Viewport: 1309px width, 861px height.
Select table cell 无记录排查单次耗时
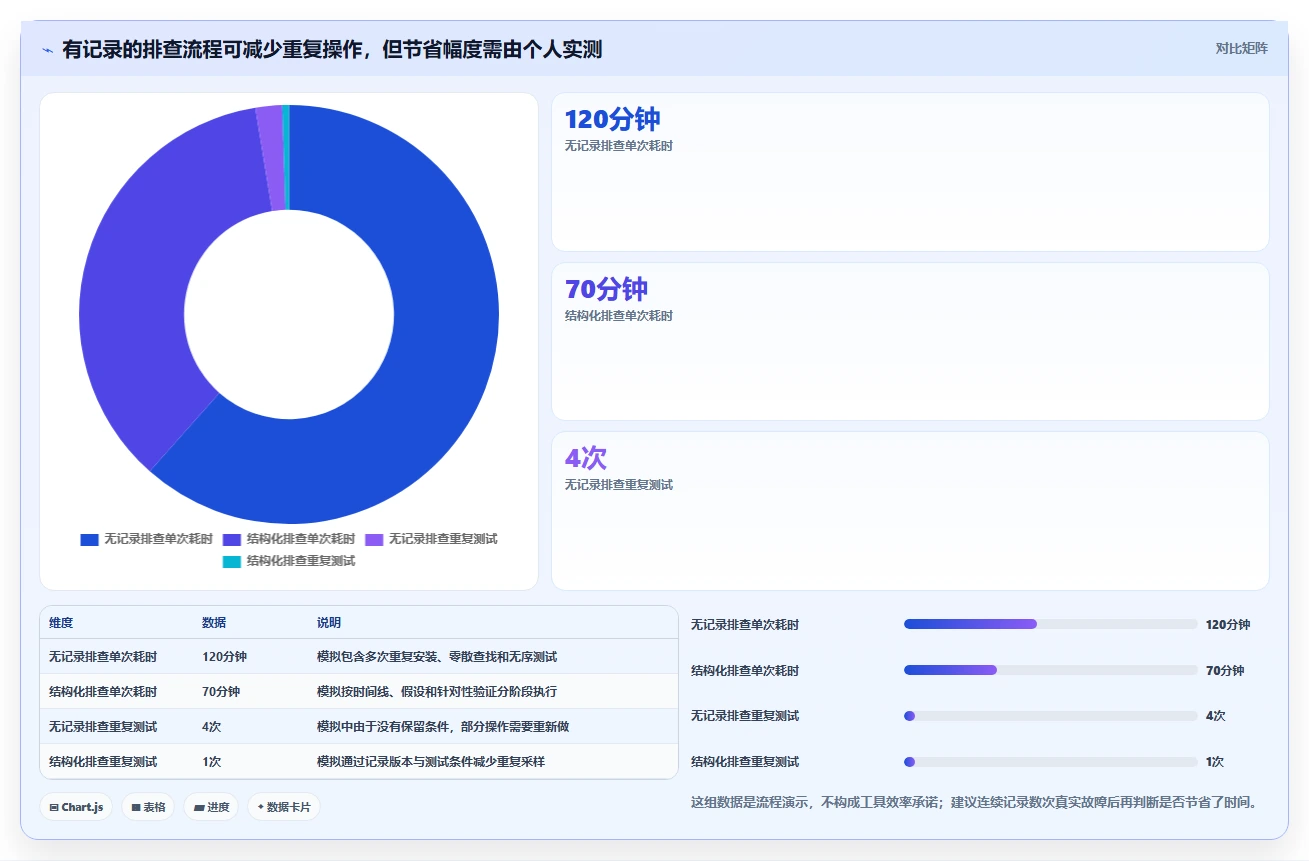point(103,657)
